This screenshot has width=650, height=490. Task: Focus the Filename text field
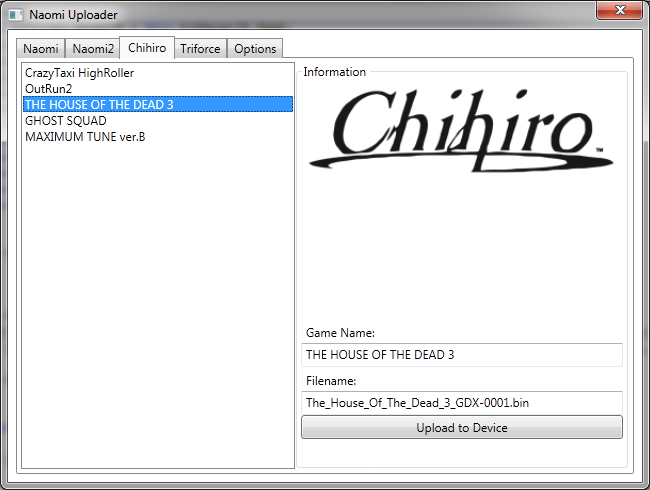(x=462, y=403)
